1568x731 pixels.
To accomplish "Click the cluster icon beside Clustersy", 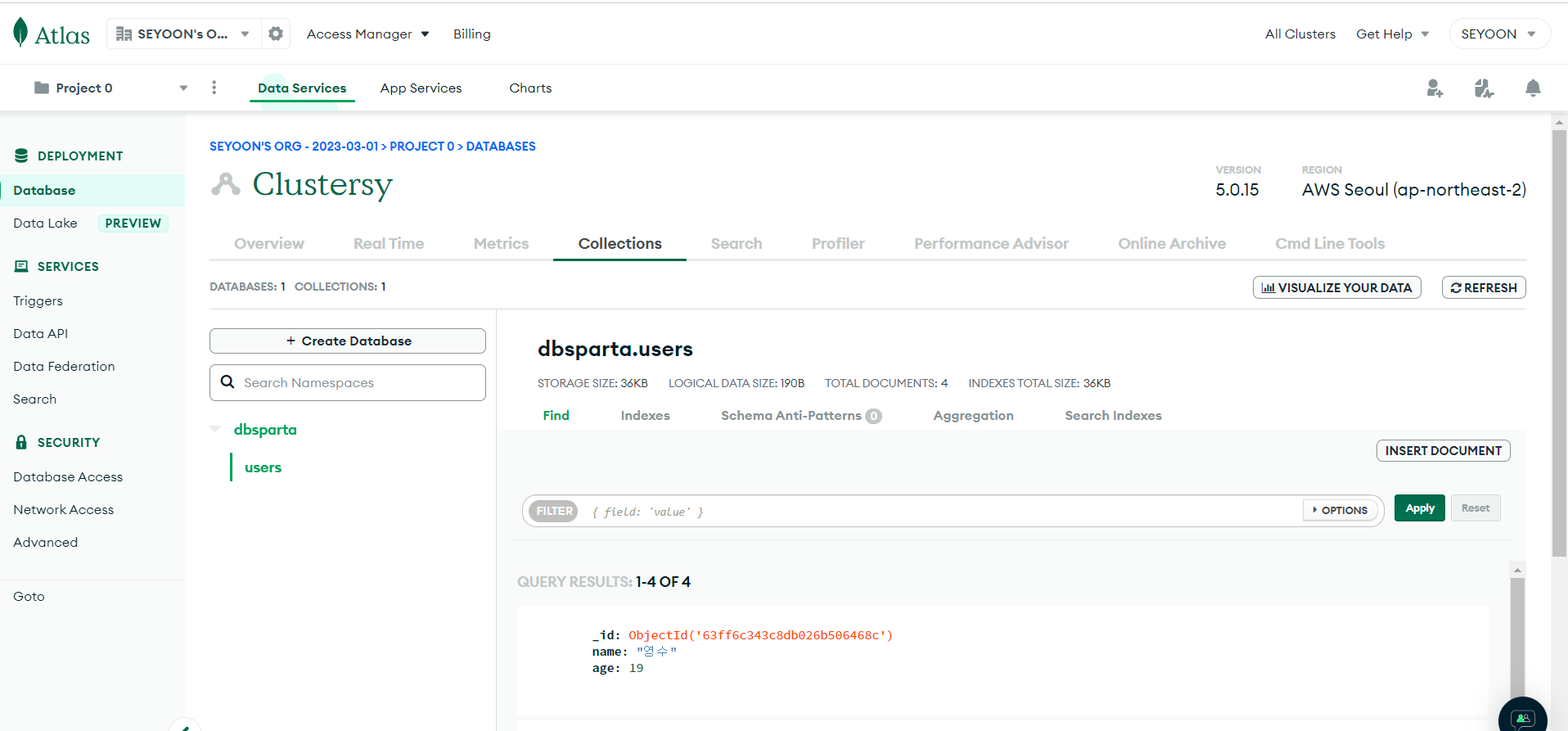I will (226, 184).
